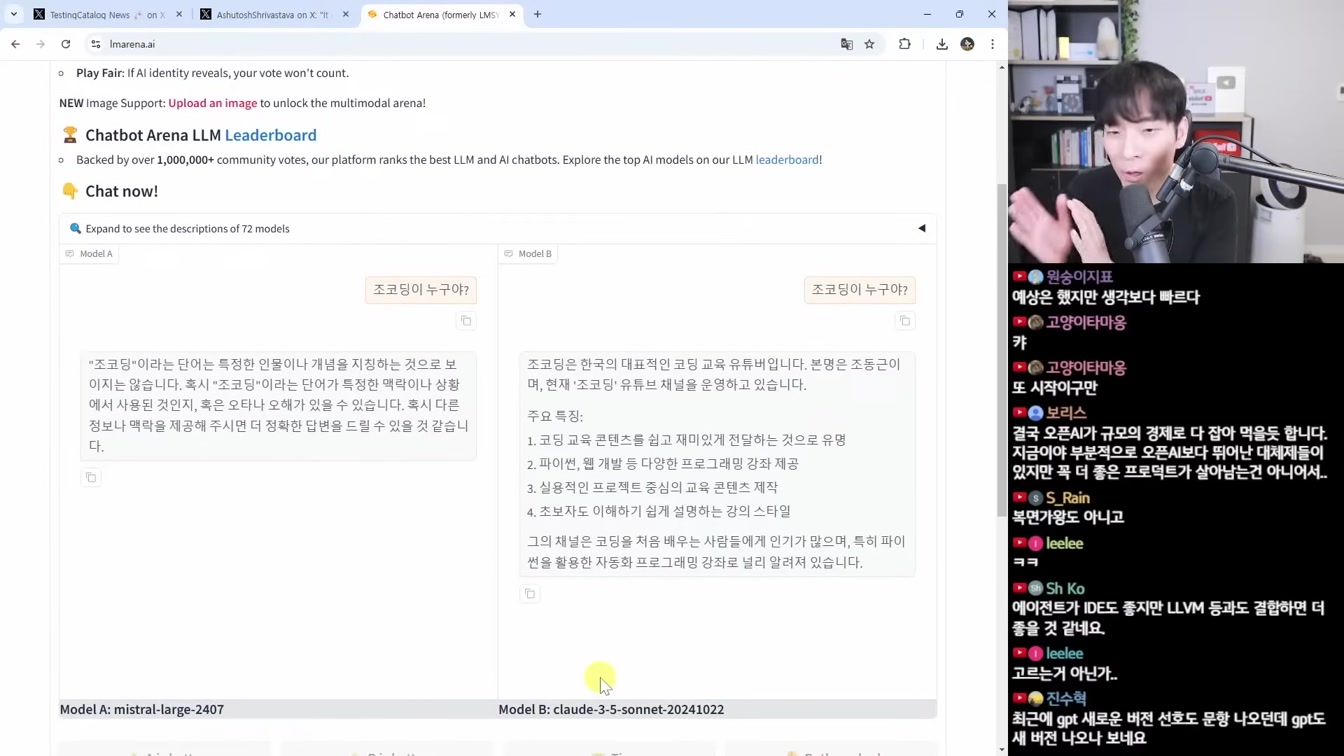Click the scrollbar down arrow
Viewport: 1344px width, 756px height.
pos(1002,749)
